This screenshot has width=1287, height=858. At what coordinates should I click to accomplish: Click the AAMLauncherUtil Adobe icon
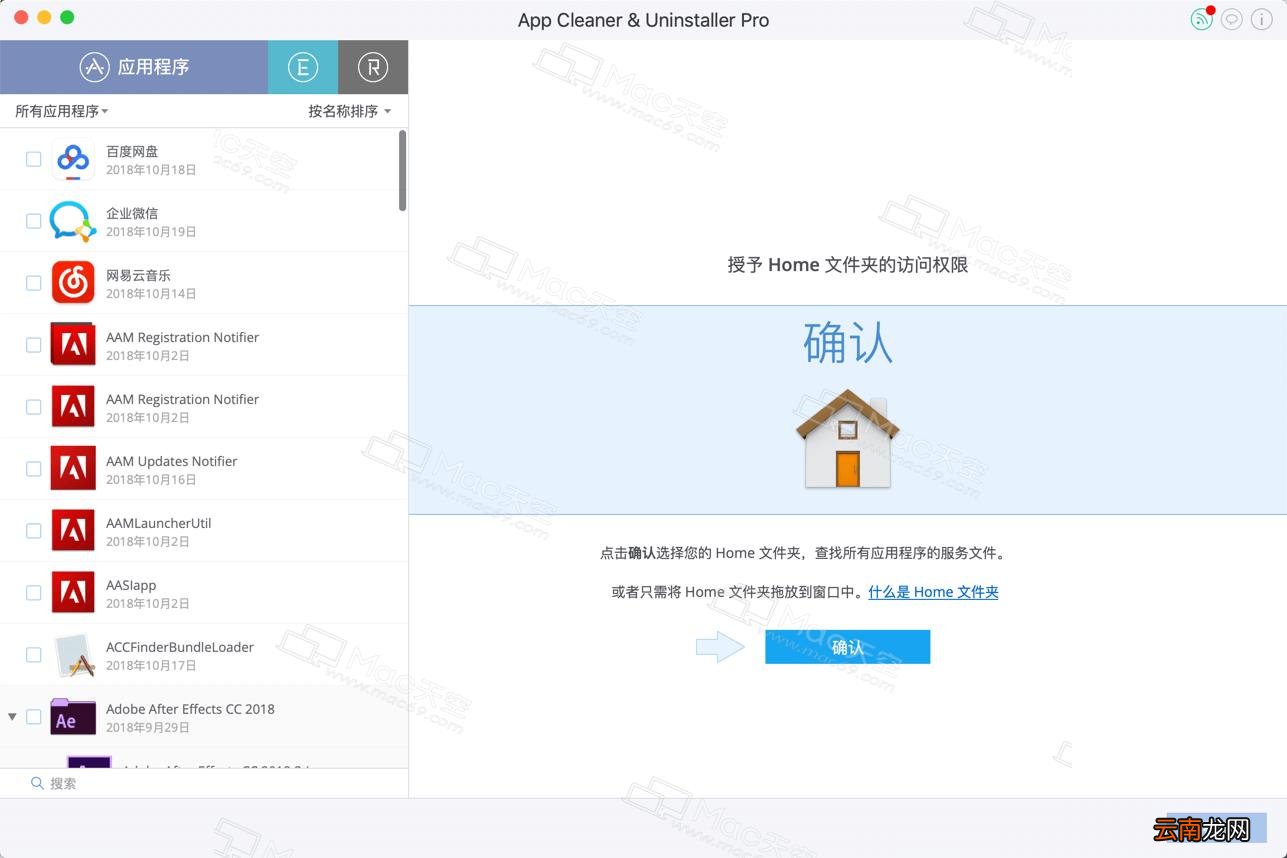(x=73, y=531)
